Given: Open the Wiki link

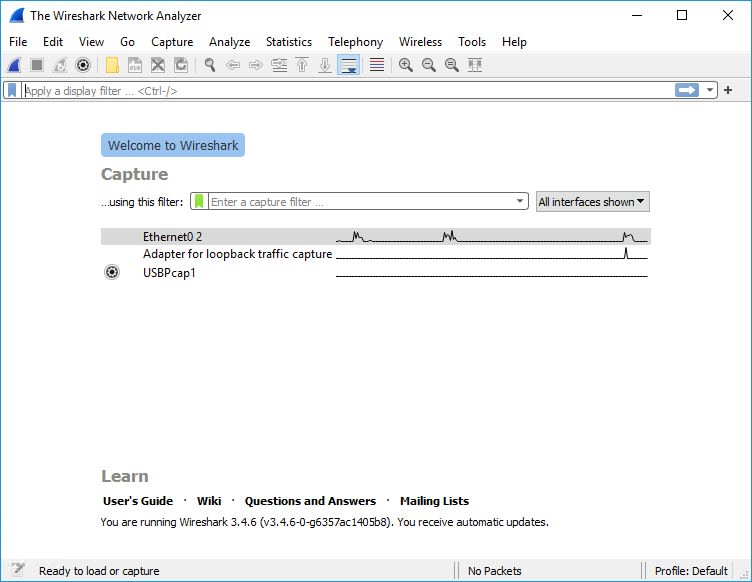Looking at the screenshot, I should [x=209, y=501].
